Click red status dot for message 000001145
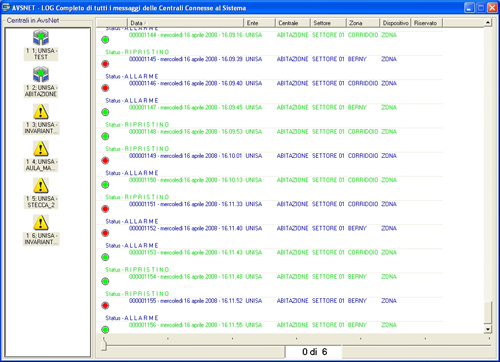The height and width of the screenshot is (362, 500). point(105,64)
